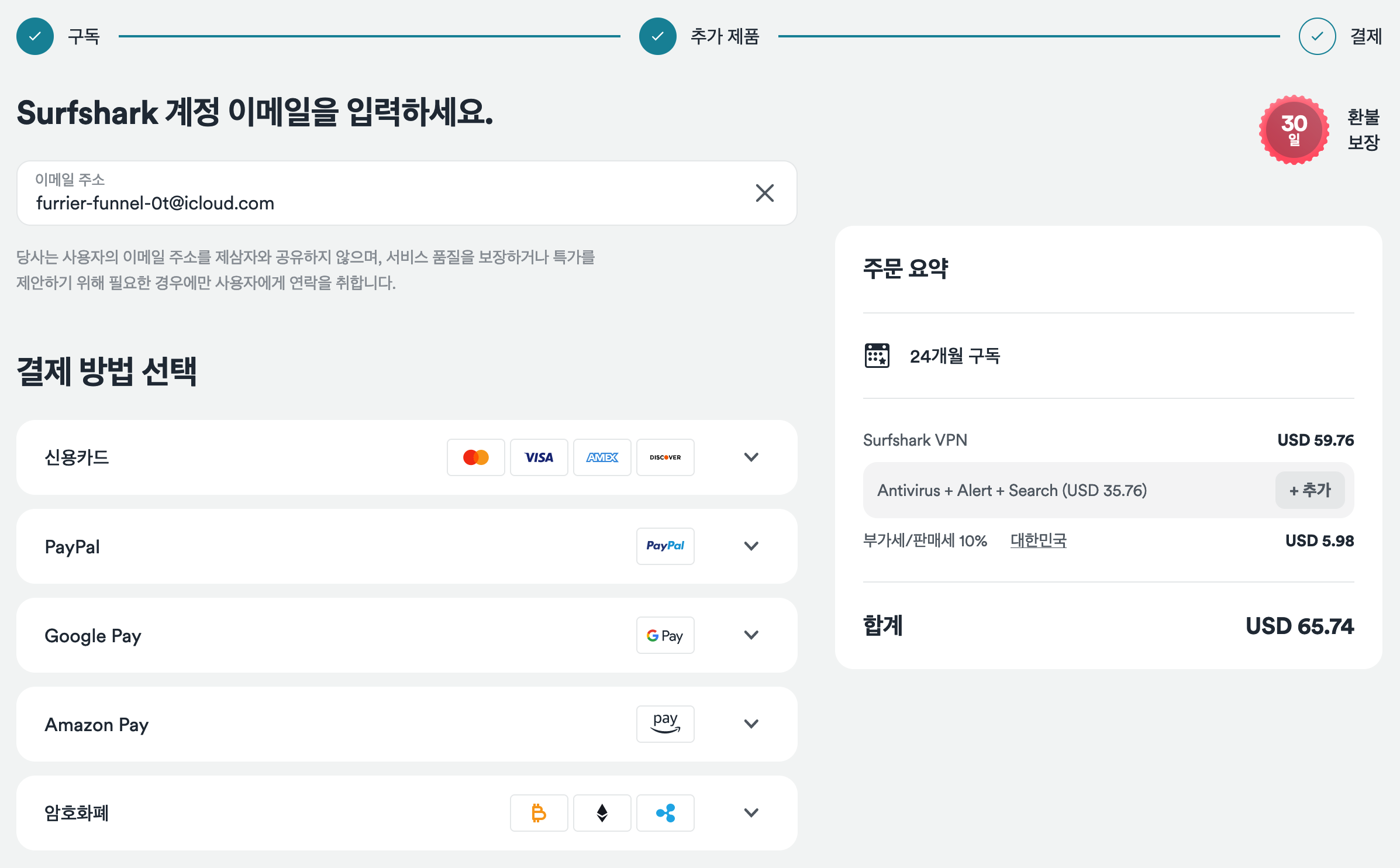
Task: Clear the email address field
Action: [764, 193]
